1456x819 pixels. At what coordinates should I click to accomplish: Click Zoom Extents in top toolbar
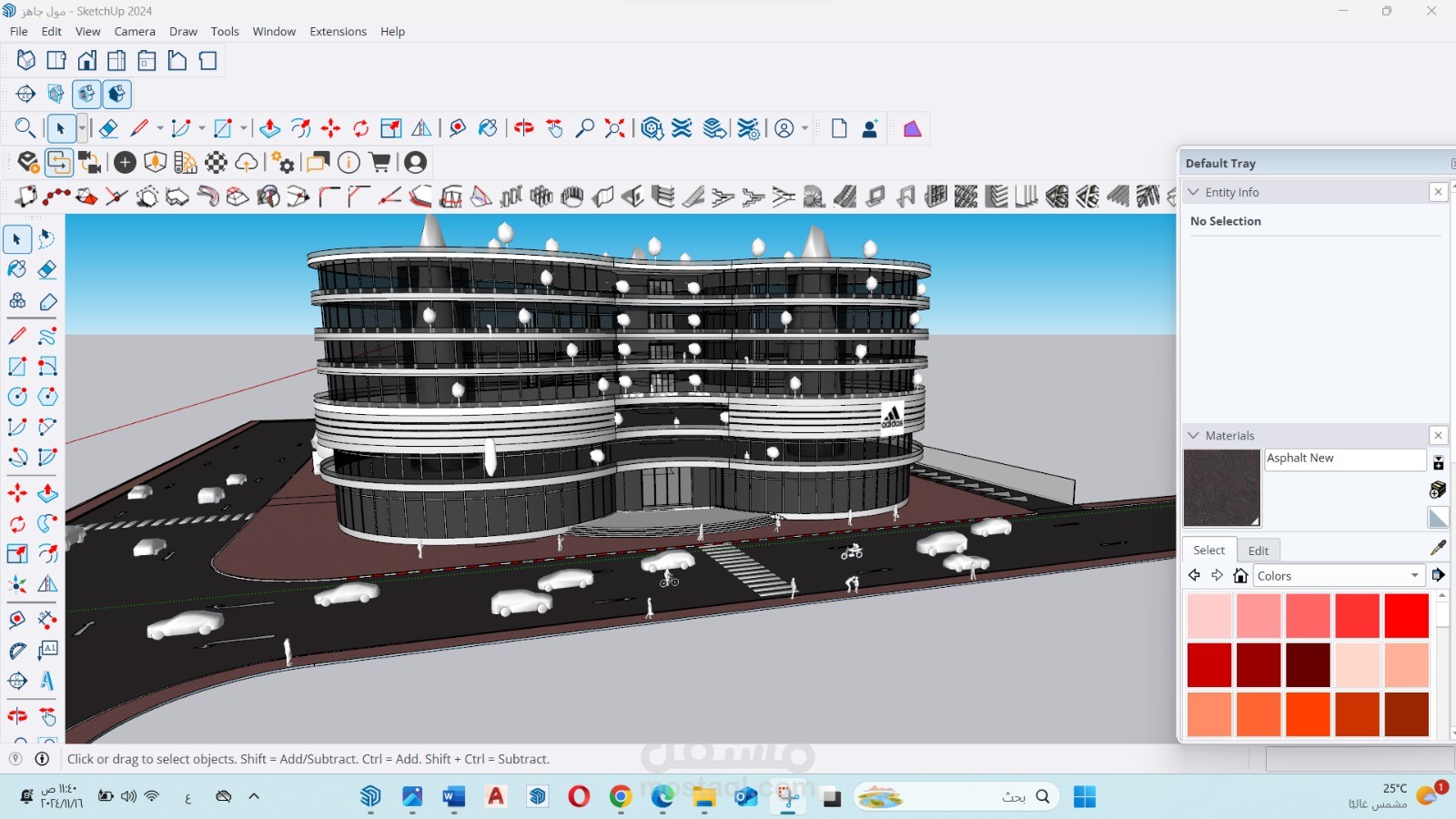click(x=616, y=128)
